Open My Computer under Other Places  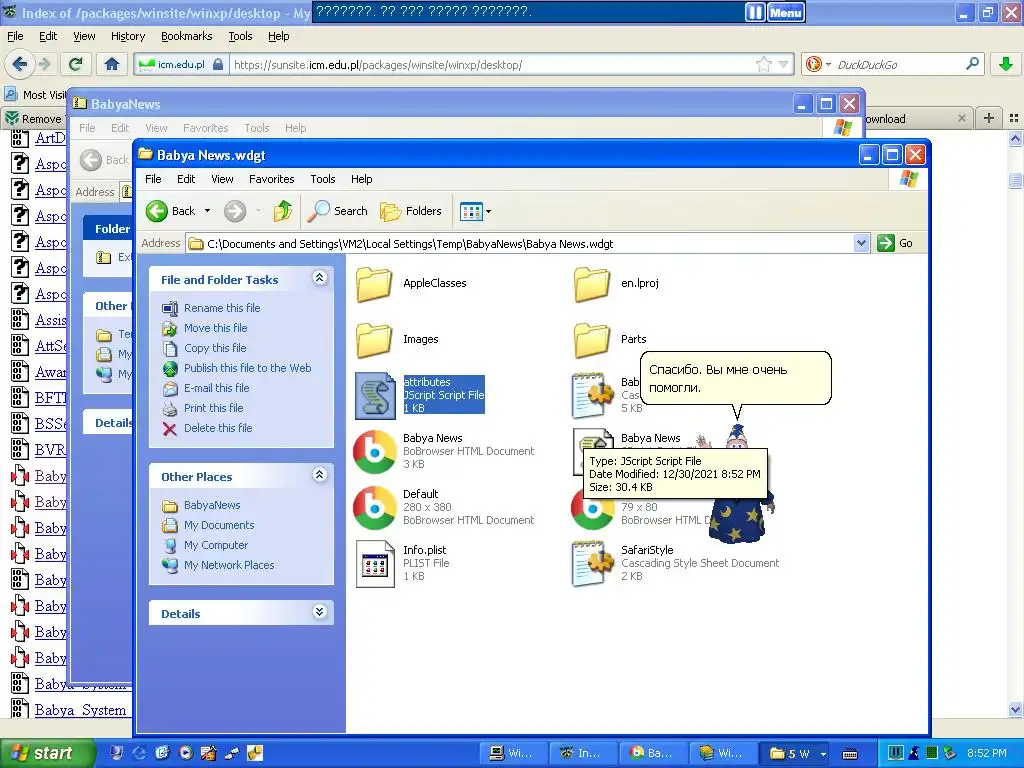tap(216, 545)
